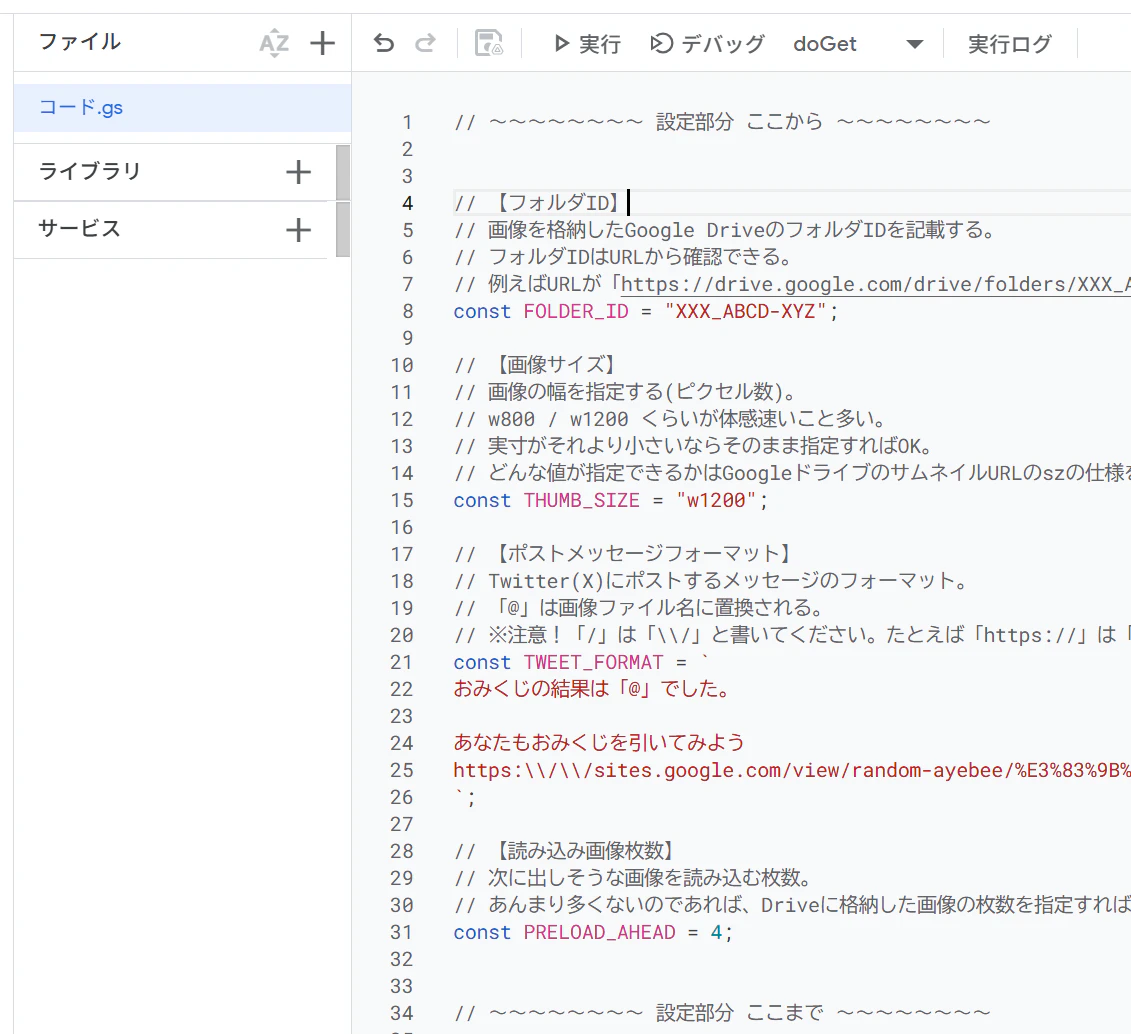Click the あなたもおみくじを引いてみよう line

tap(599, 743)
